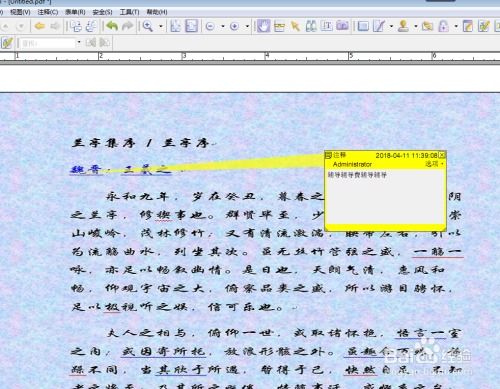Open the binoculars search tool
Image resolution: width=500 pixels, height=389 pixels.
311,26
